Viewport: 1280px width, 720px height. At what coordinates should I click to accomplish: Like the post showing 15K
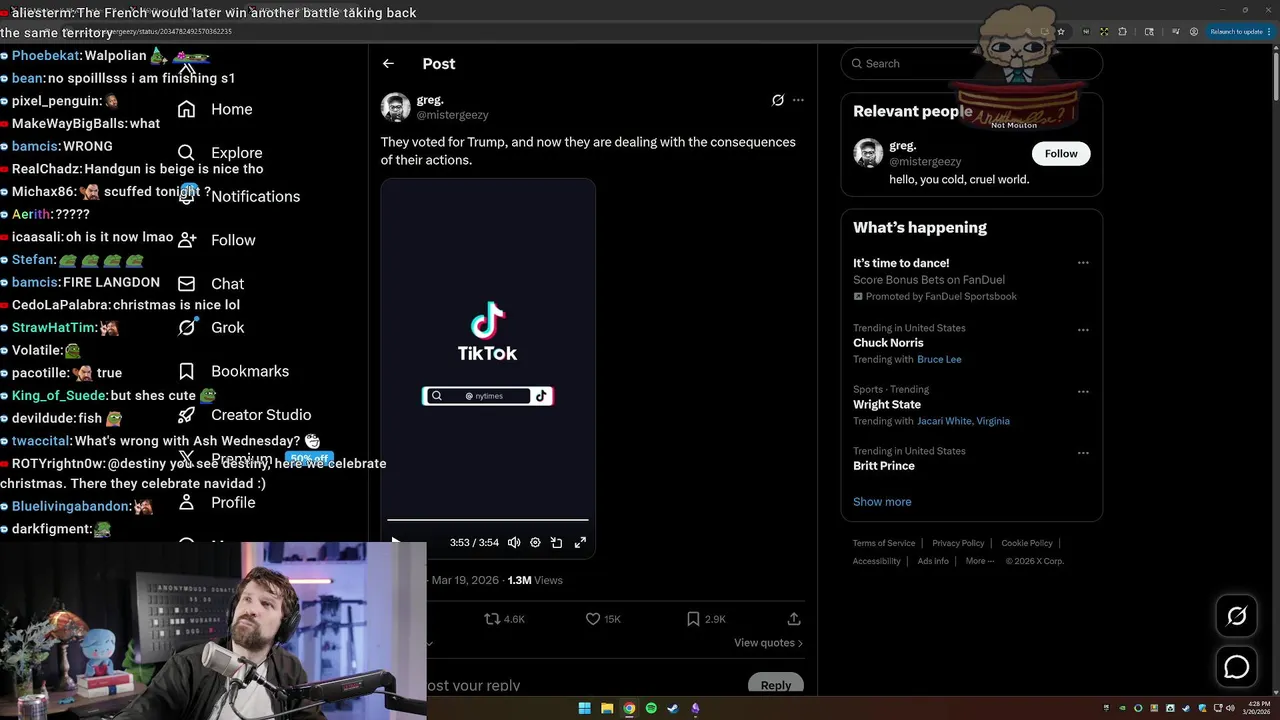tap(603, 619)
